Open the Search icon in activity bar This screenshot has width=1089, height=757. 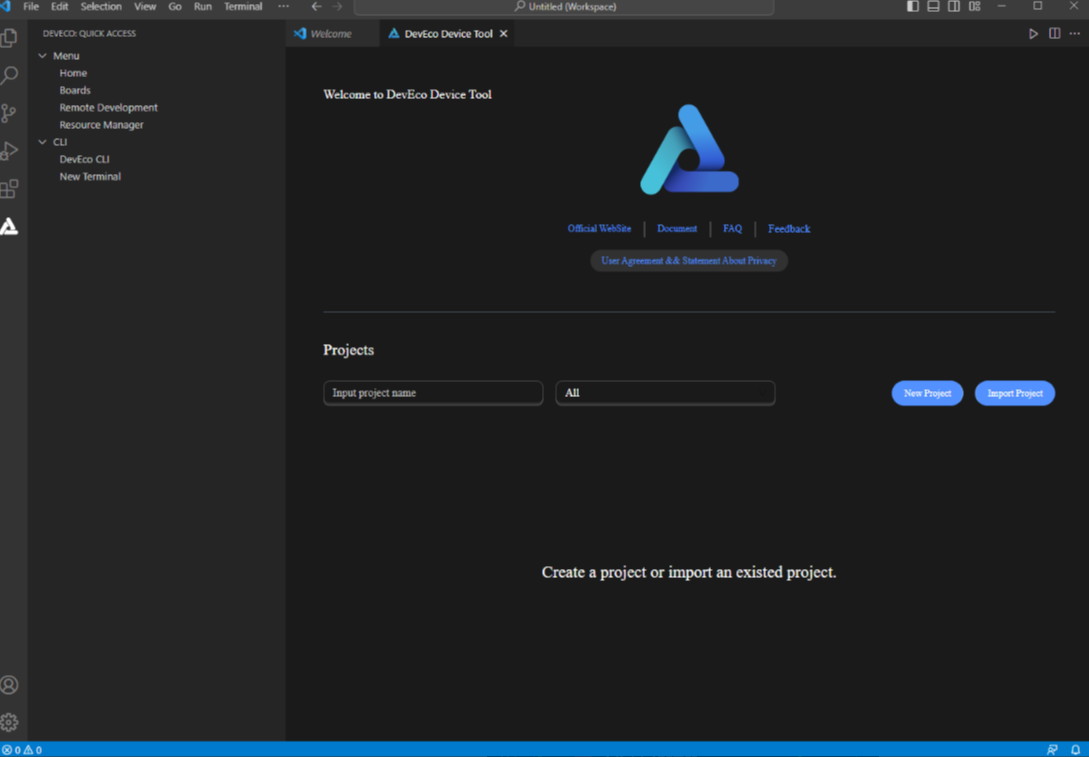point(10,74)
